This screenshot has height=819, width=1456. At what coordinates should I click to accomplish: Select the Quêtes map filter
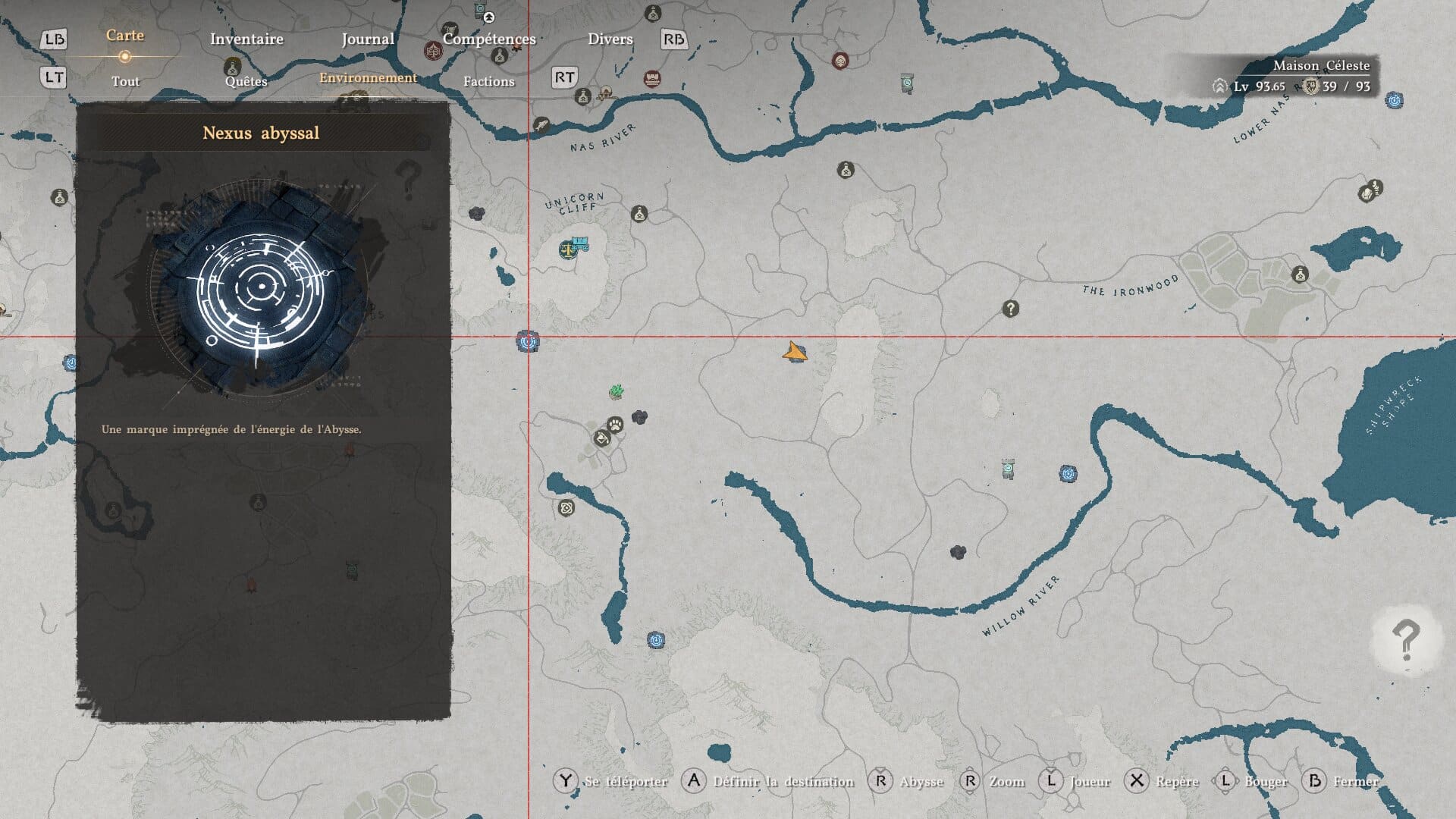[x=246, y=81]
